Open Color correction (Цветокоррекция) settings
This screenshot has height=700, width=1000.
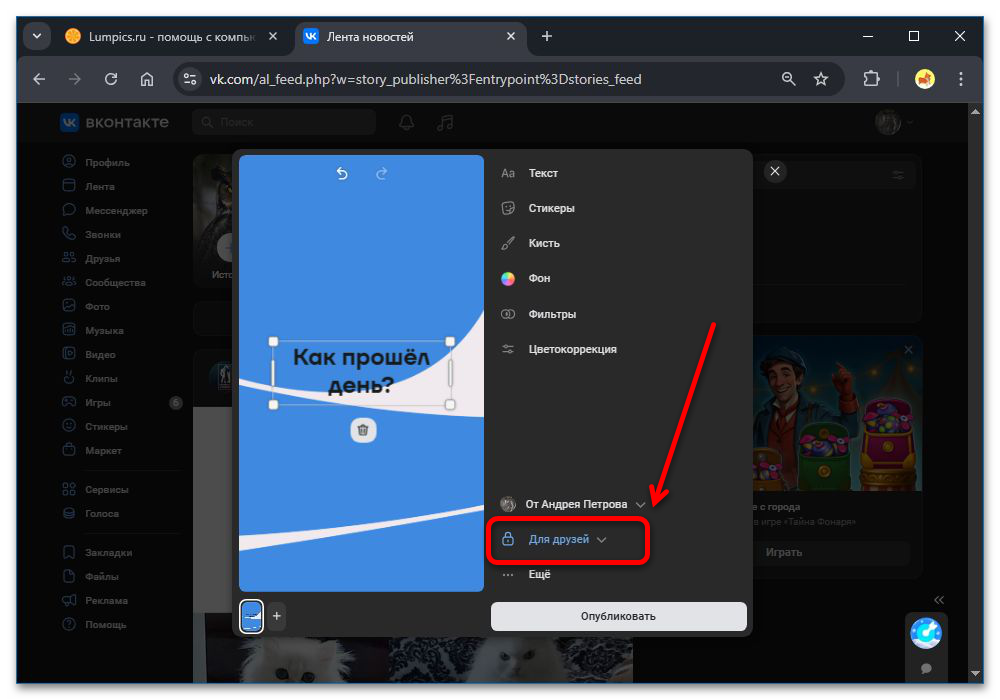(x=571, y=349)
